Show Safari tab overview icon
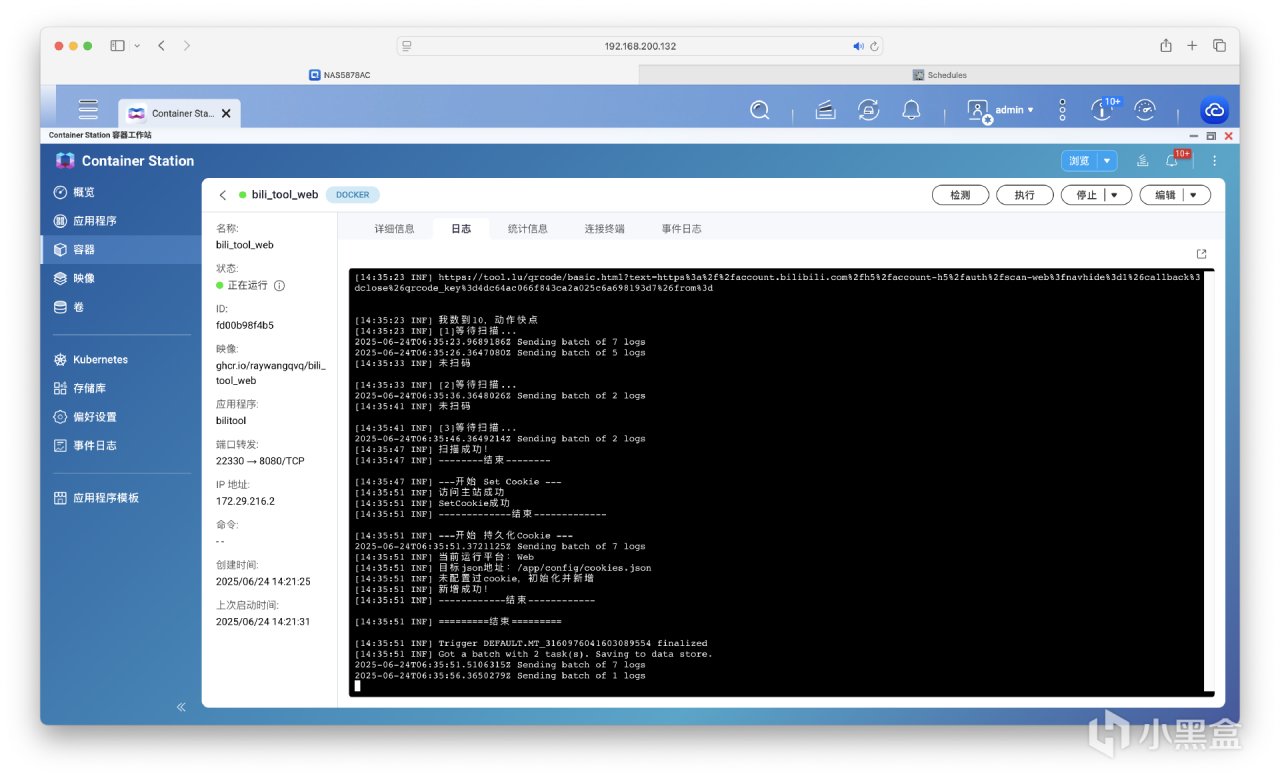1280x778 pixels. pos(1219,46)
